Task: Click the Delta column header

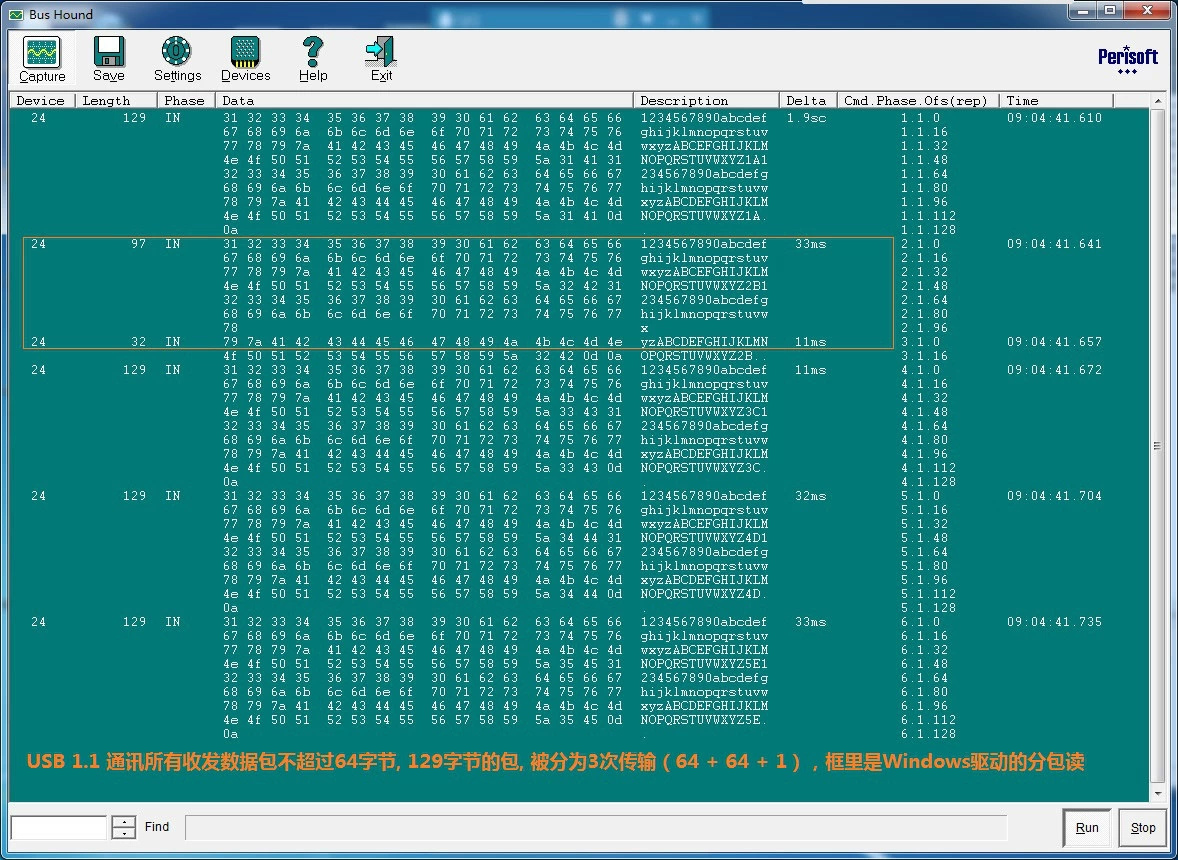Action: 808,101
